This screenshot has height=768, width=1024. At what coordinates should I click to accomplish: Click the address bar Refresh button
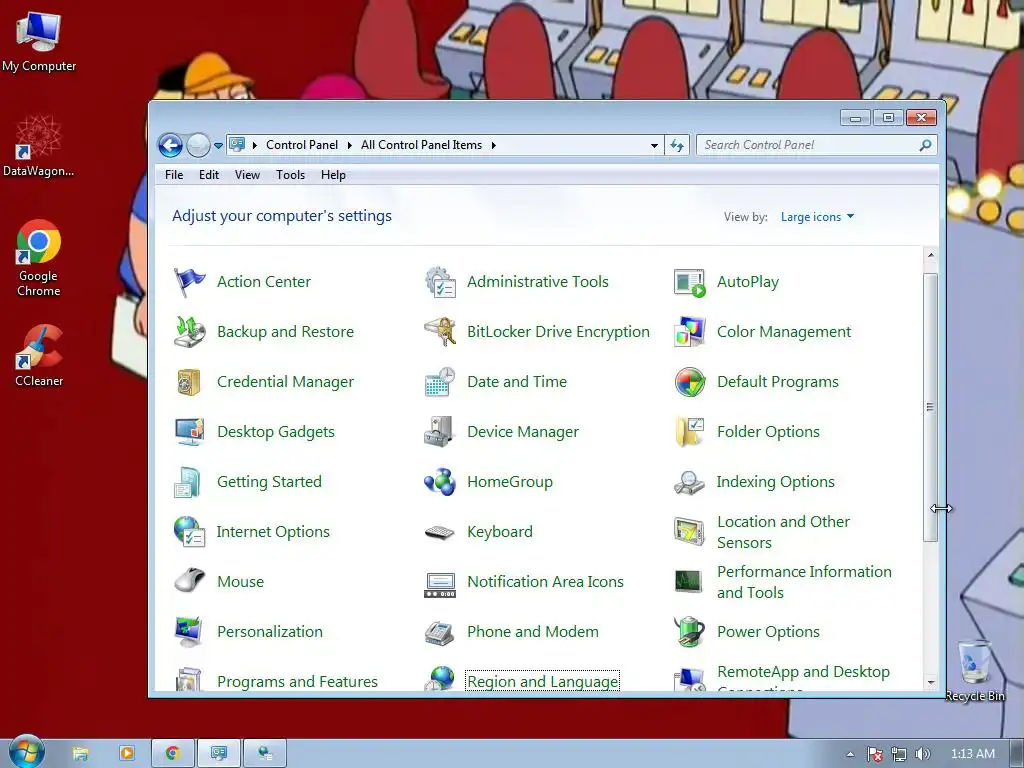pos(677,146)
